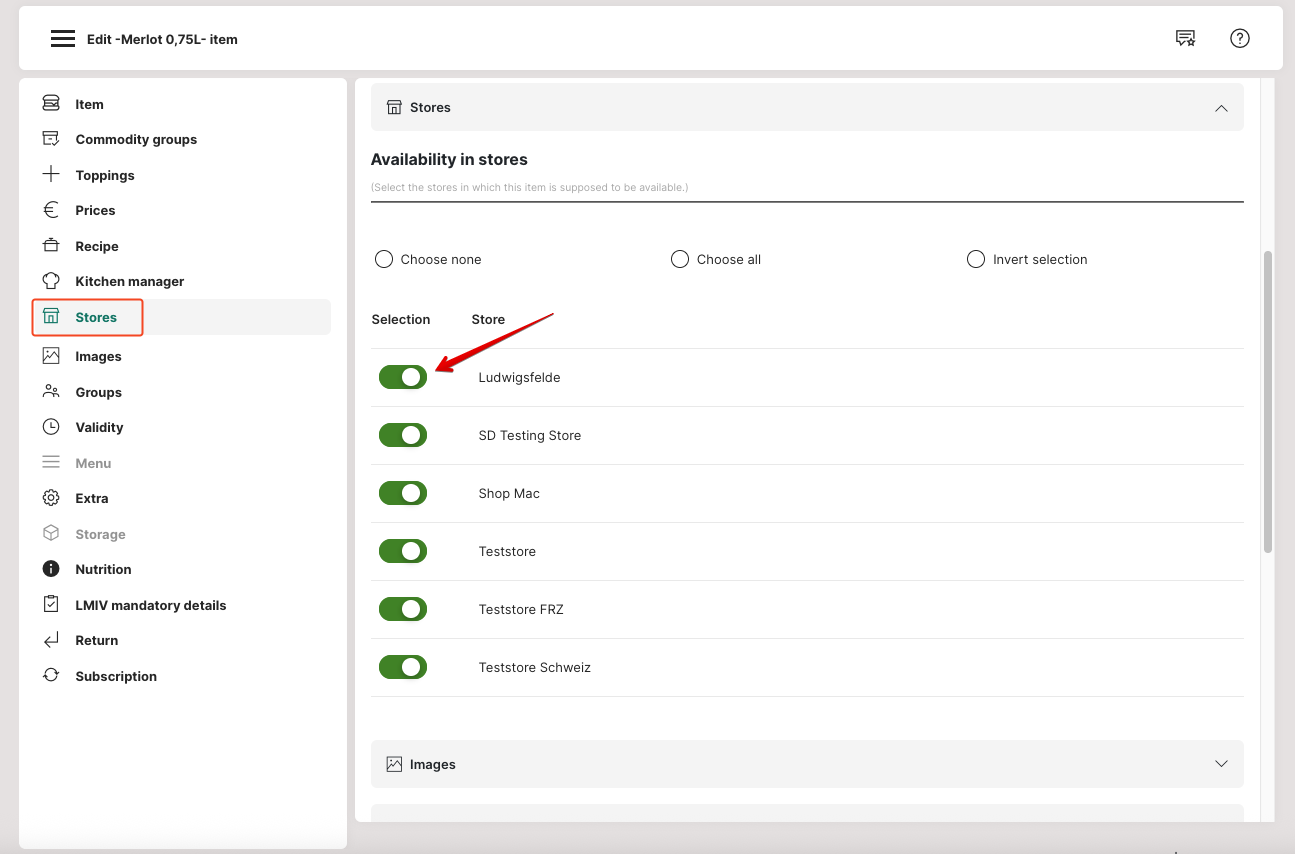The width and height of the screenshot is (1295, 854).
Task: Click the Groups people icon
Action: pos(51,392)
